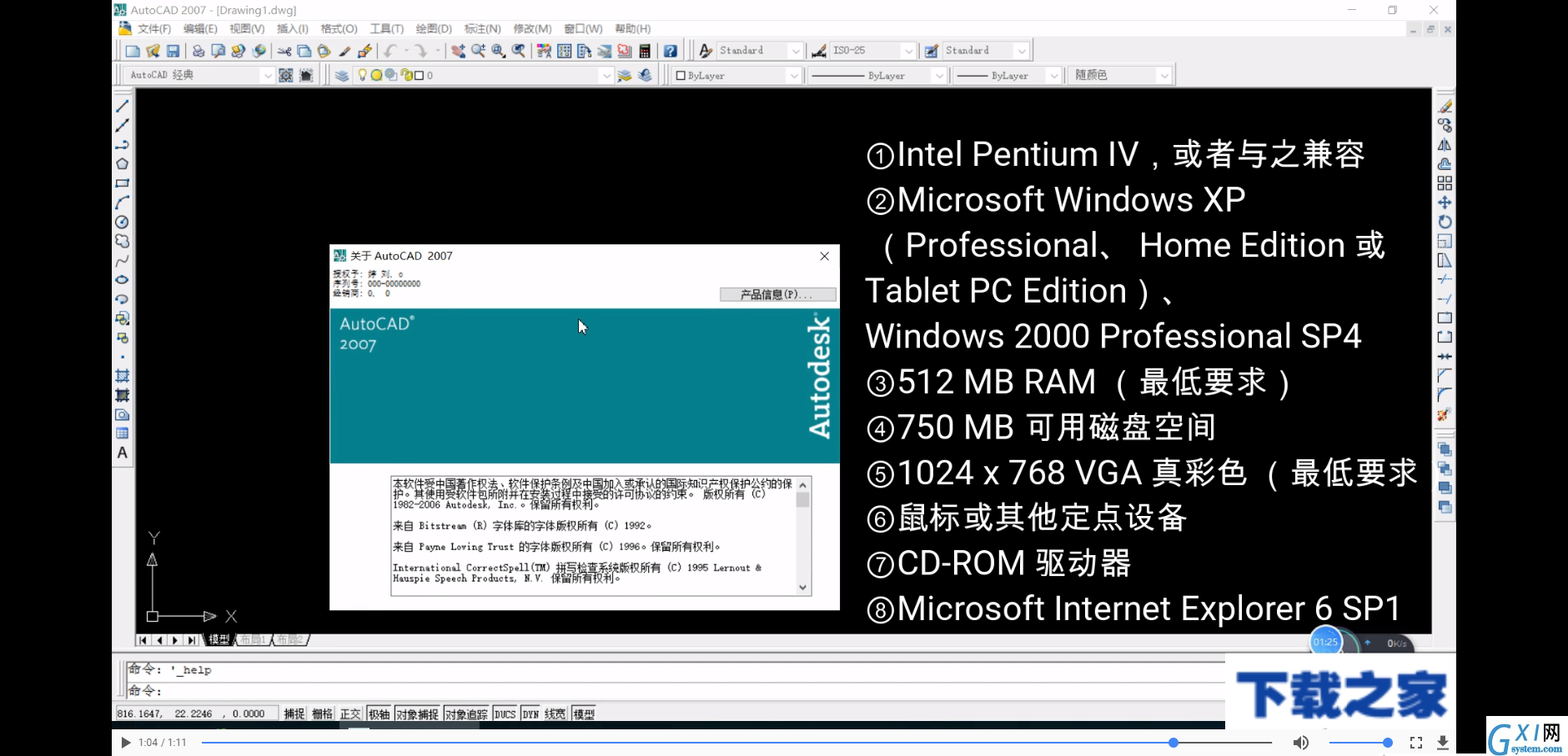Toggle 对象追踪 object tracking in status bar

click(x=466, y=714)
